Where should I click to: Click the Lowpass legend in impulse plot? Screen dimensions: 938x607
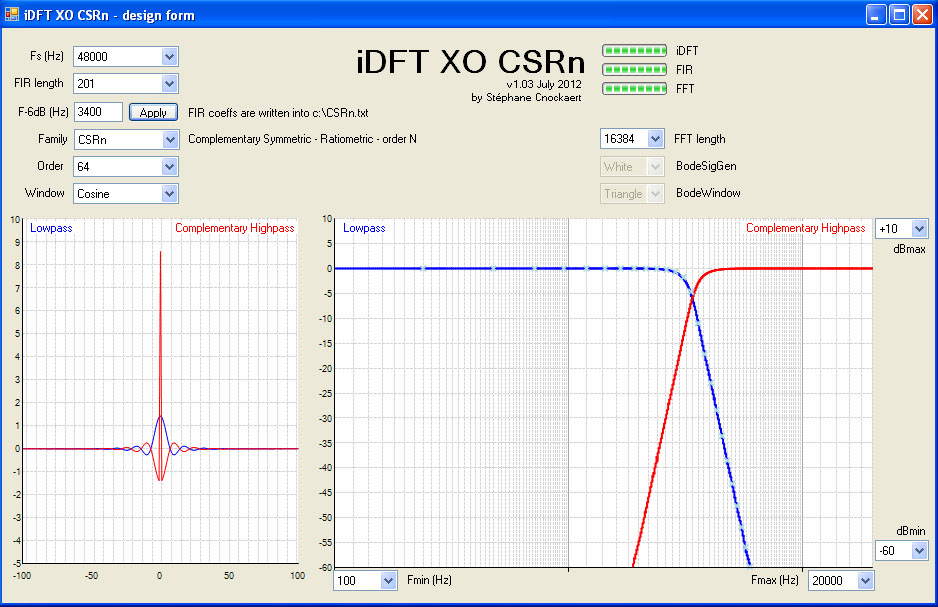(x=51, y=228)
